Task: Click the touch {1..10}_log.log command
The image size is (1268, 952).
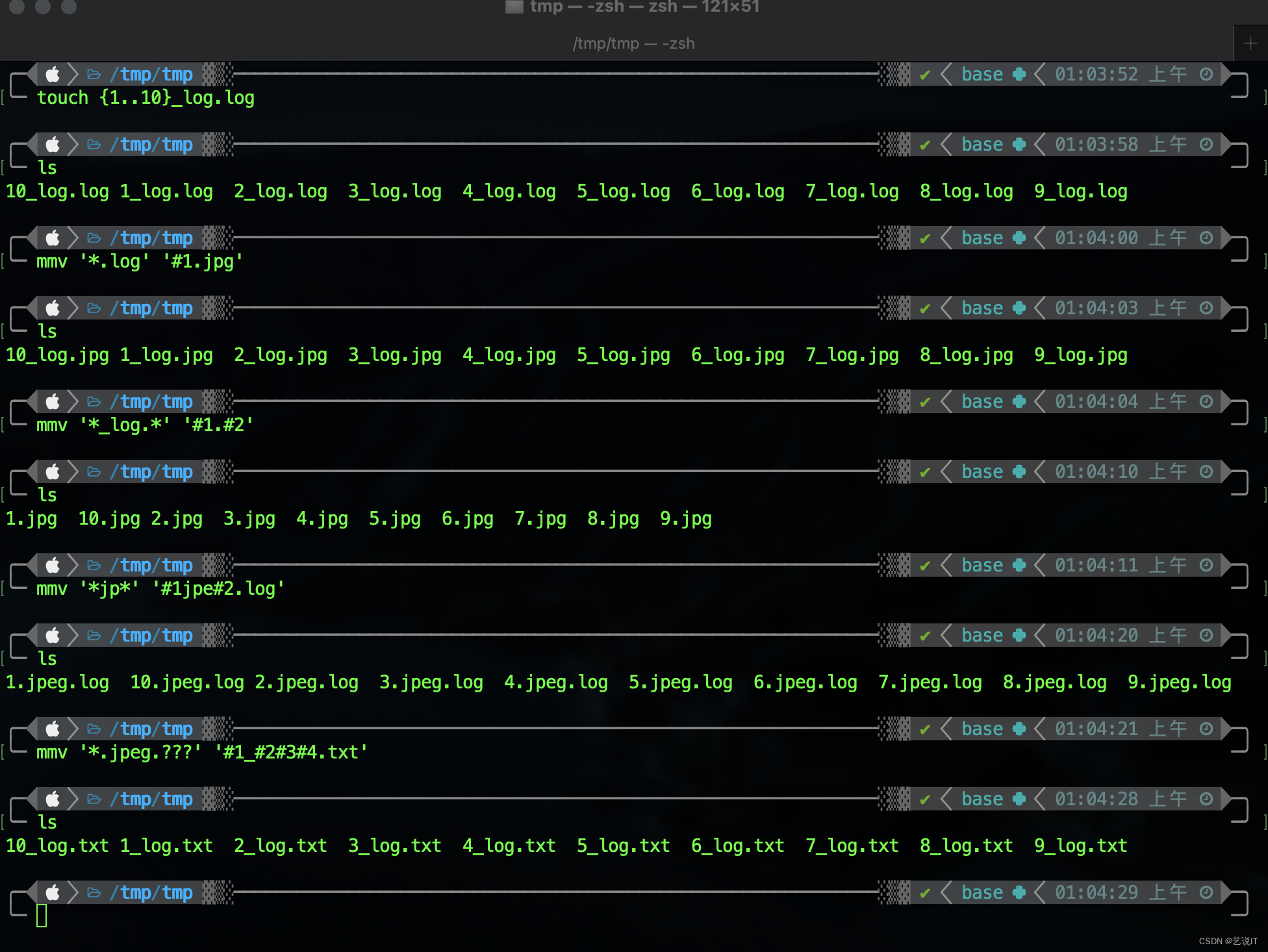Action: (146, 98)
